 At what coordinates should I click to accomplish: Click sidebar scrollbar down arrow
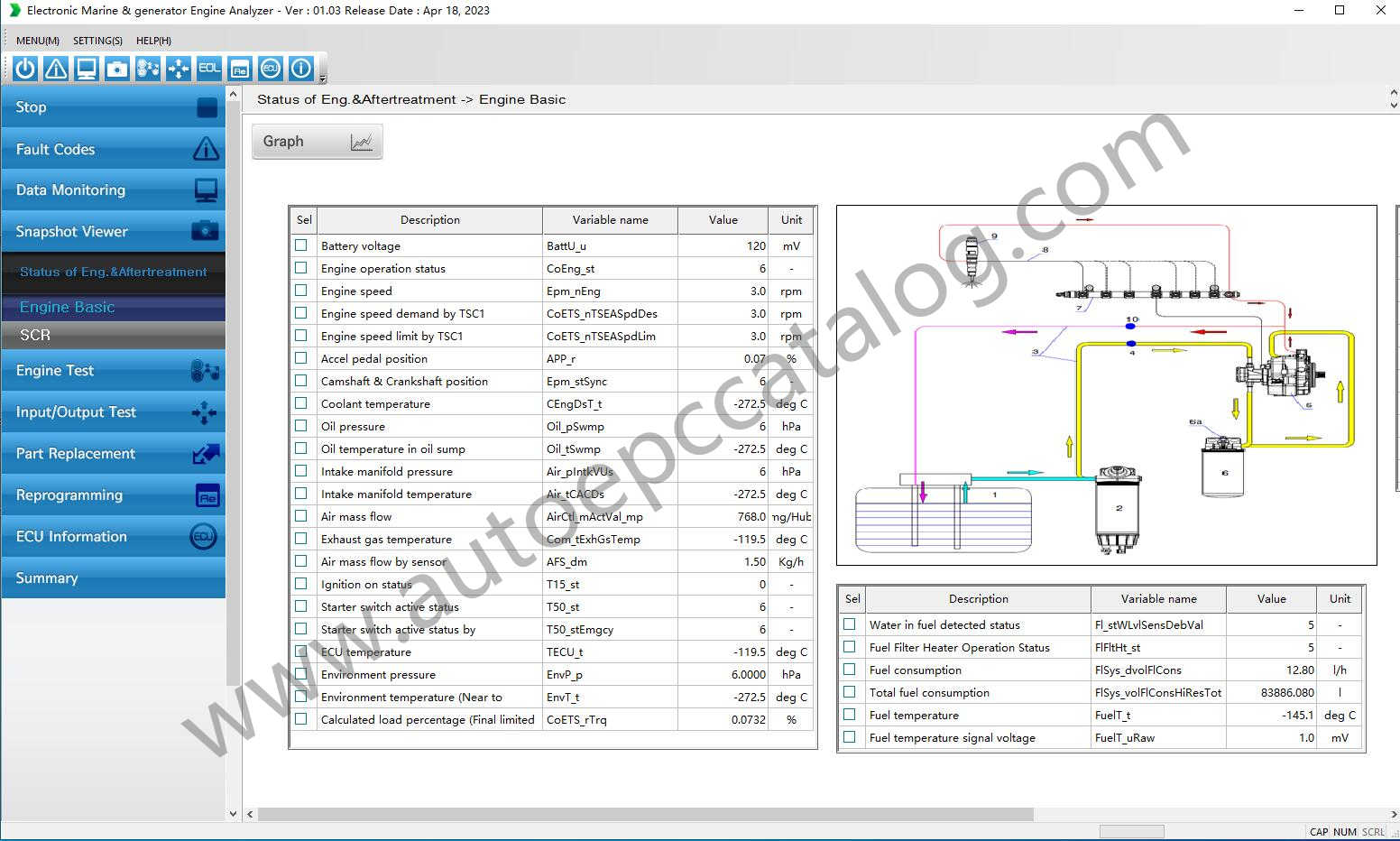click(x=234, y=814)
